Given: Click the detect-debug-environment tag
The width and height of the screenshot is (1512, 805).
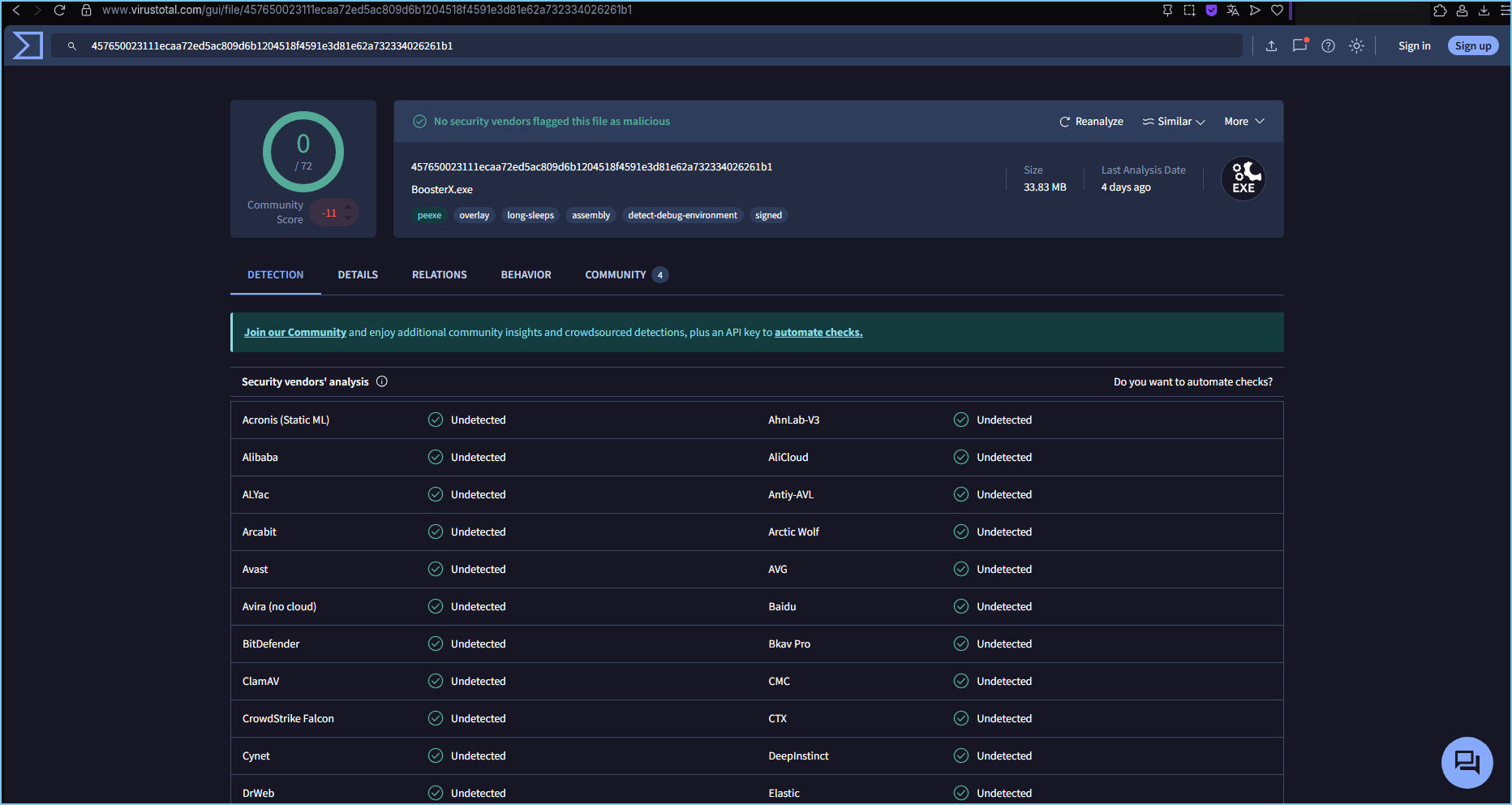Looking at the screenshot, I should tap(682, 216).
